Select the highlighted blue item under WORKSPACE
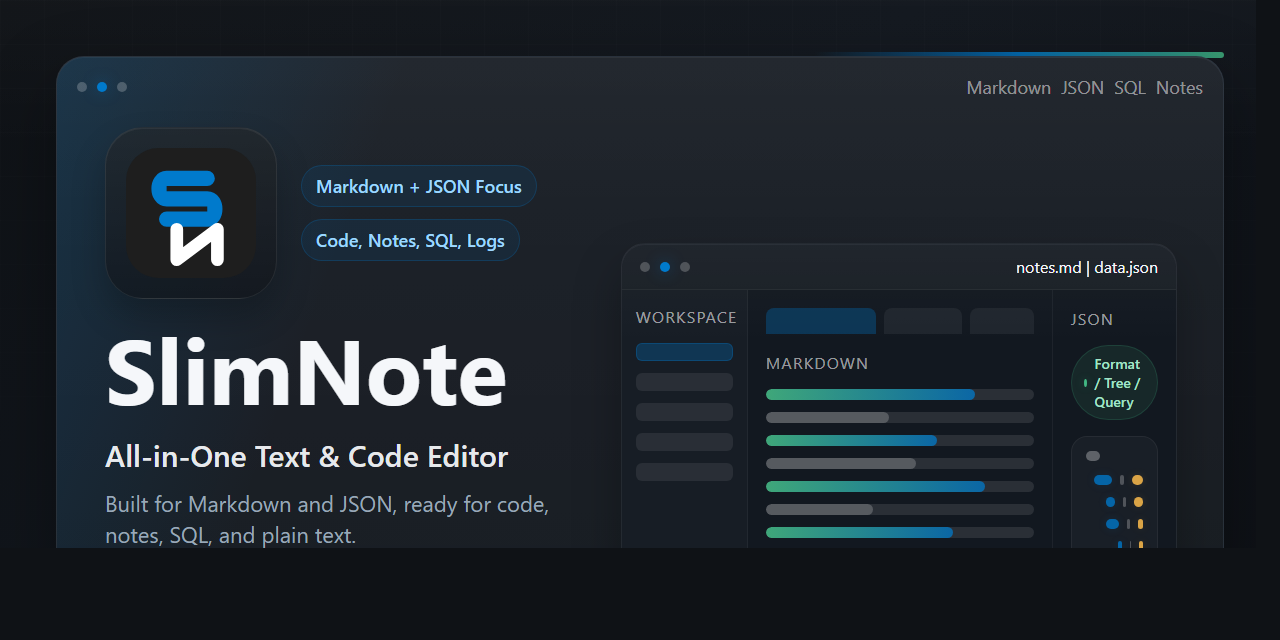Viewport: 1280px width, 640px height. coord(684,352)
